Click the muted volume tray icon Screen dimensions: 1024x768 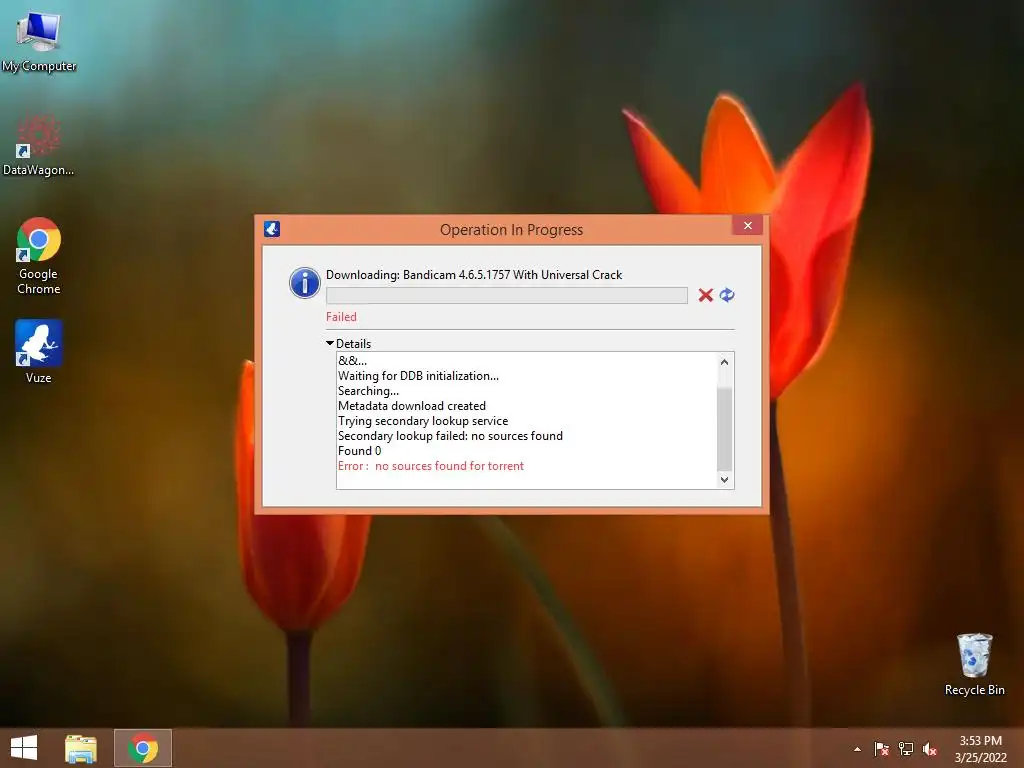(930, 749)
